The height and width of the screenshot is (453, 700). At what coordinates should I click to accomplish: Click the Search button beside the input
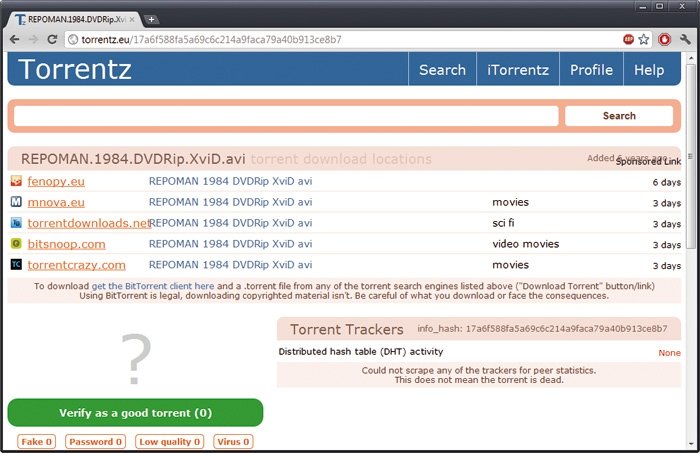click(x=619, y=116)
